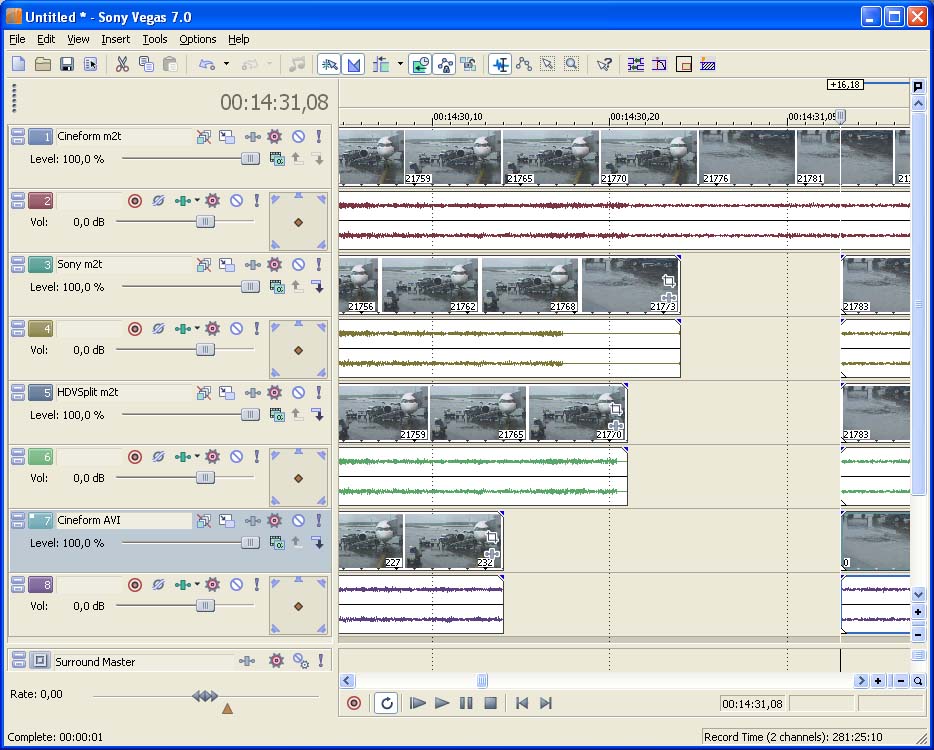This screenshot has height=750, width=934.
Task: Arm audio track 2 for record
Action: point(135,201)
